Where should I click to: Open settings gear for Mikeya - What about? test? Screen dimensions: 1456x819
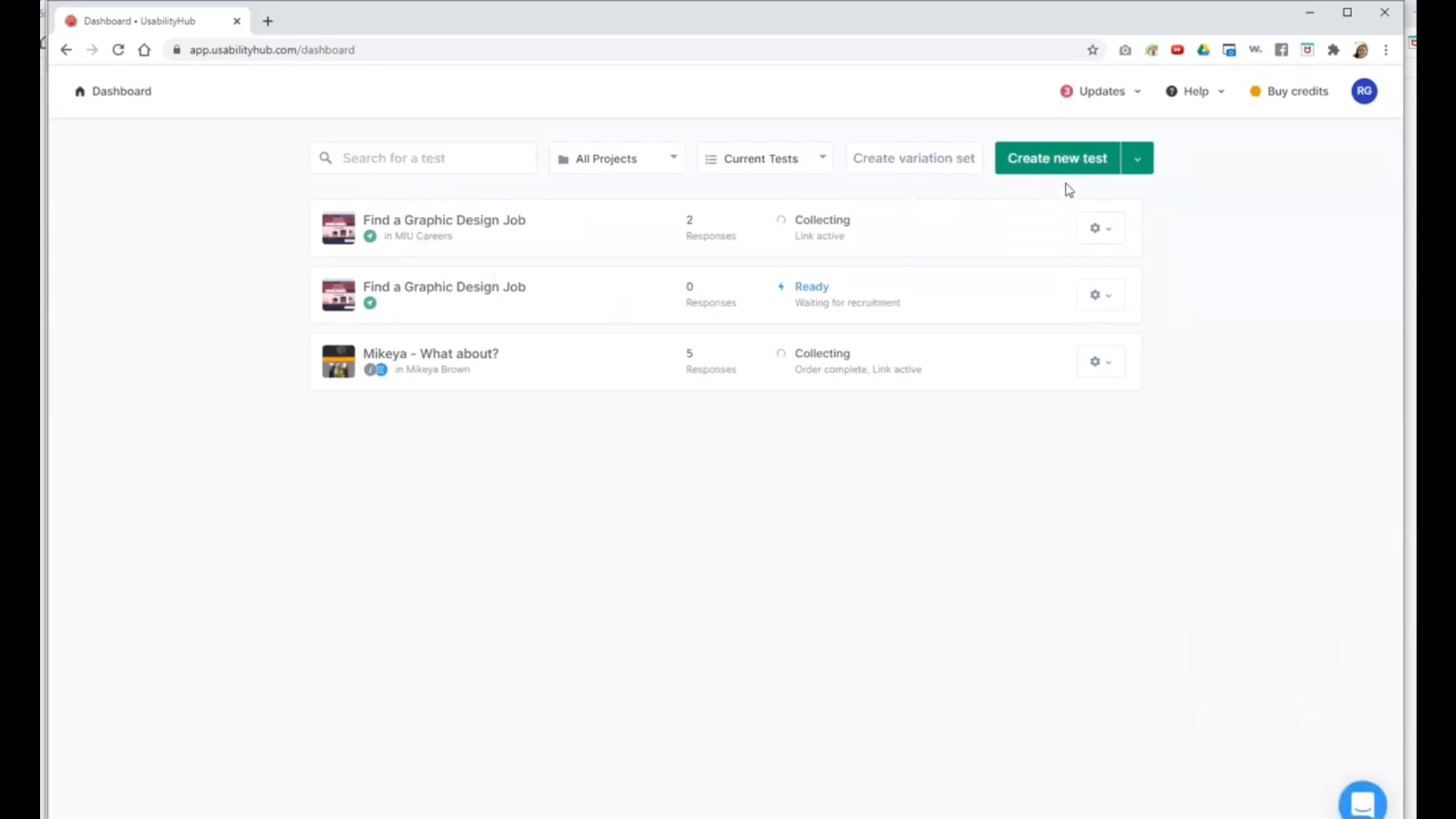click(x=1100, y=362)
